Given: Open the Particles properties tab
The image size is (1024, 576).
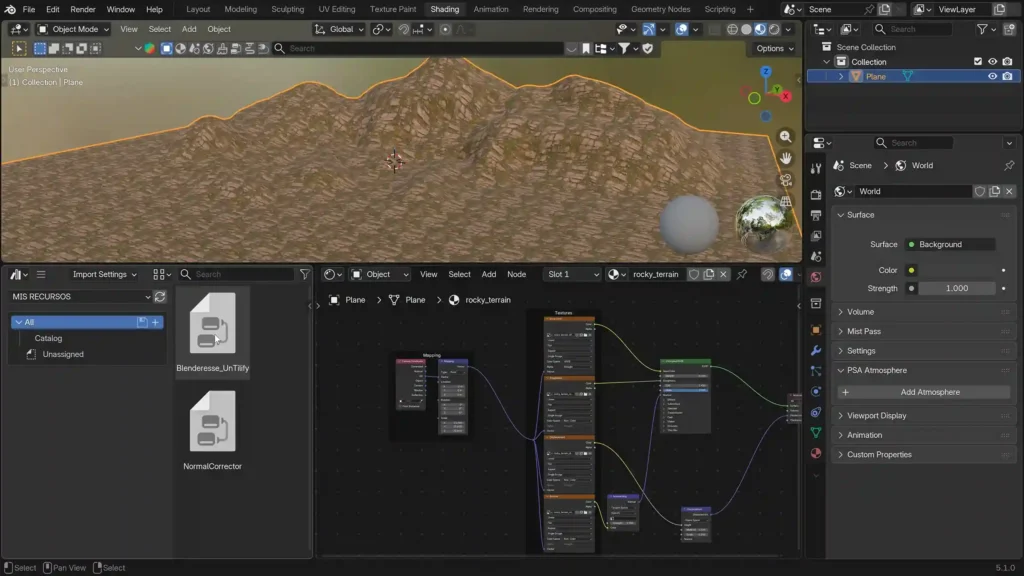Looking at the screenshot, I should coord(816,371).
